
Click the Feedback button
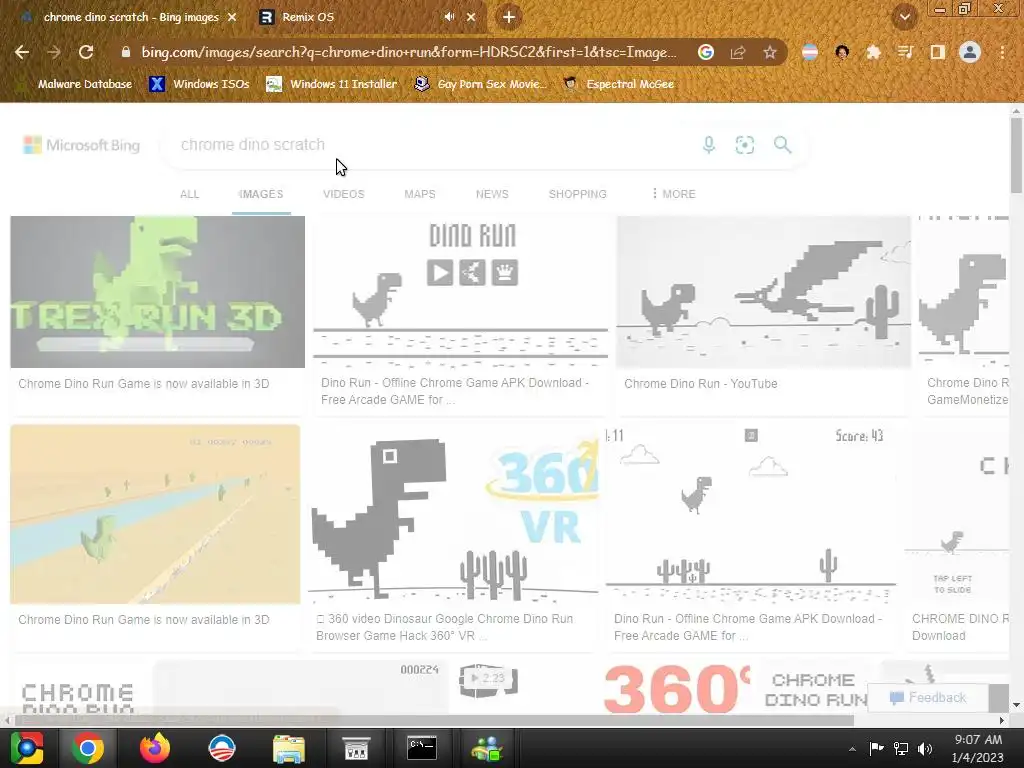927,697
